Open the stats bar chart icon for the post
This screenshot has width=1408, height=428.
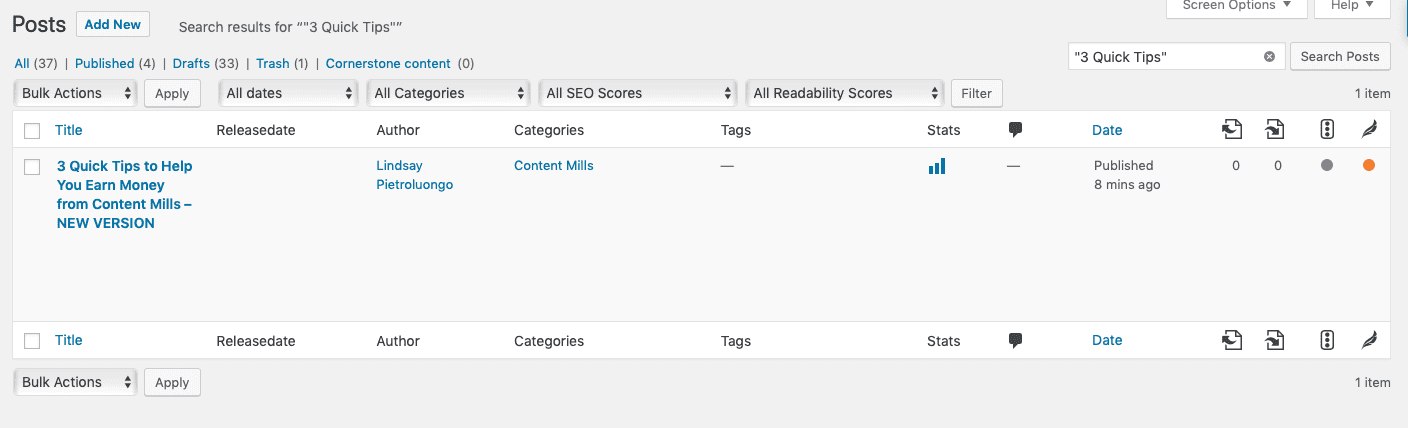[x=937, y=166]
